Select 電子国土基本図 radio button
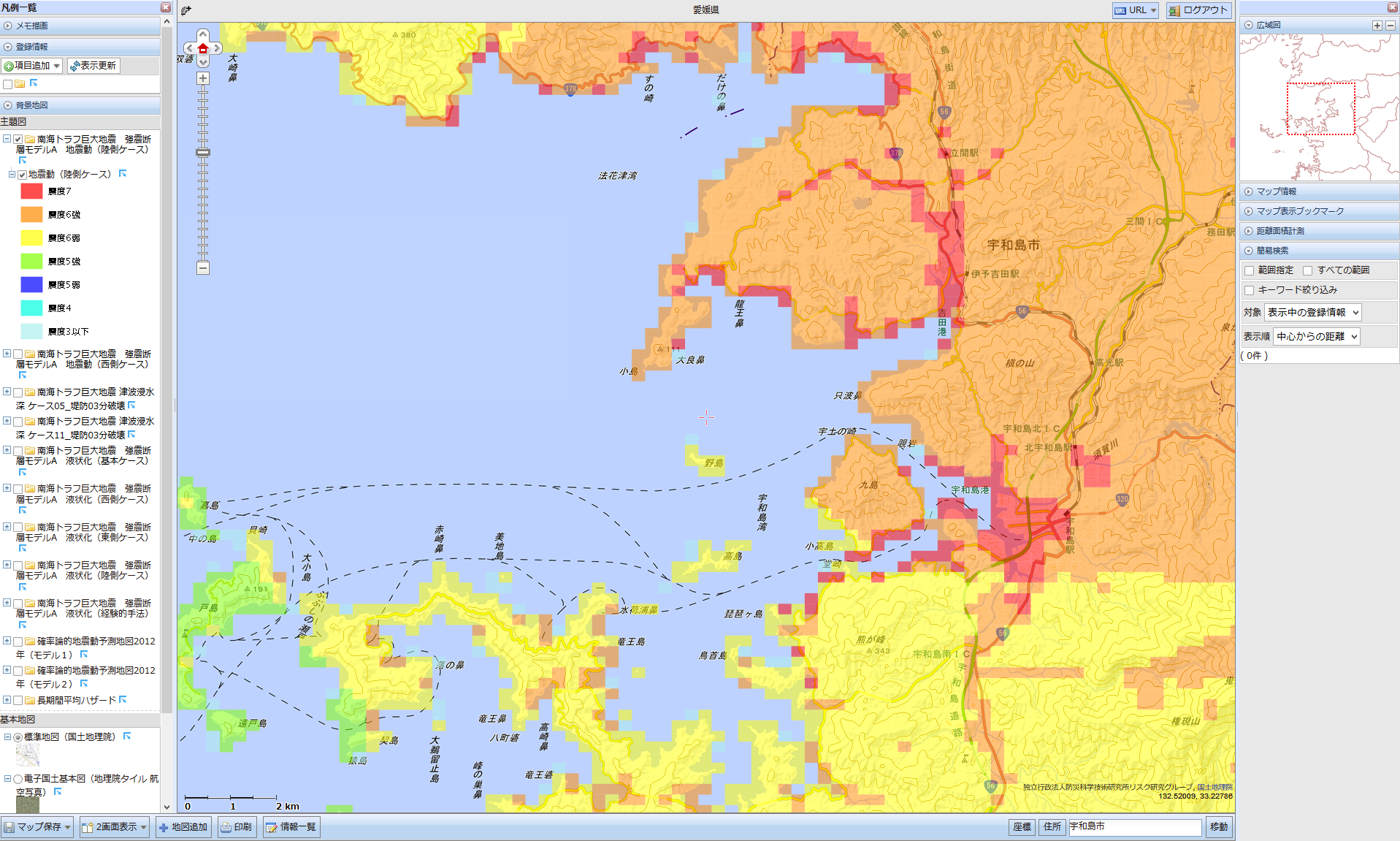Screen dimensions: 1400x841 18,779
